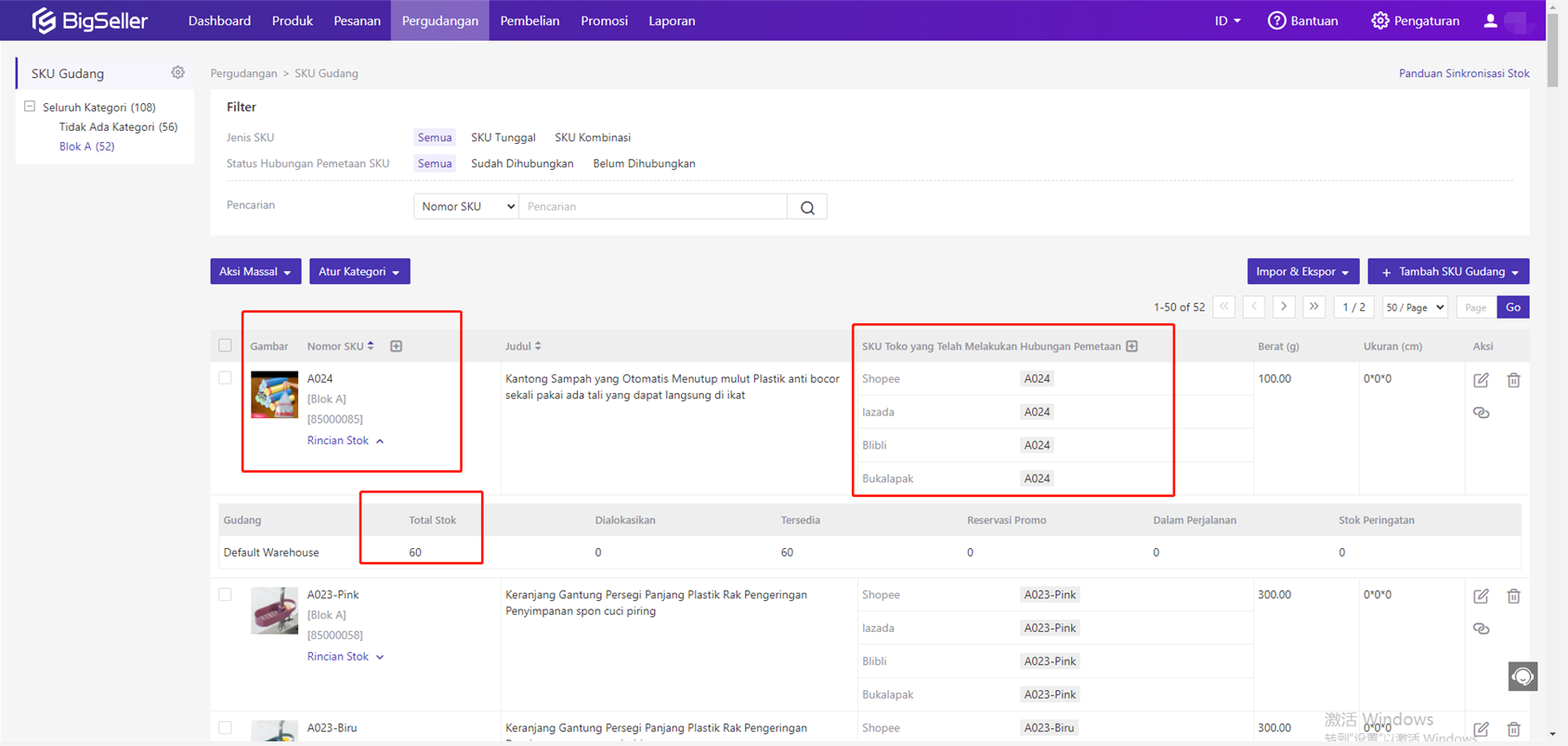The image size is (1568, 746).
Task: Click the search magnifier icon
Action: tap(807, 207)
